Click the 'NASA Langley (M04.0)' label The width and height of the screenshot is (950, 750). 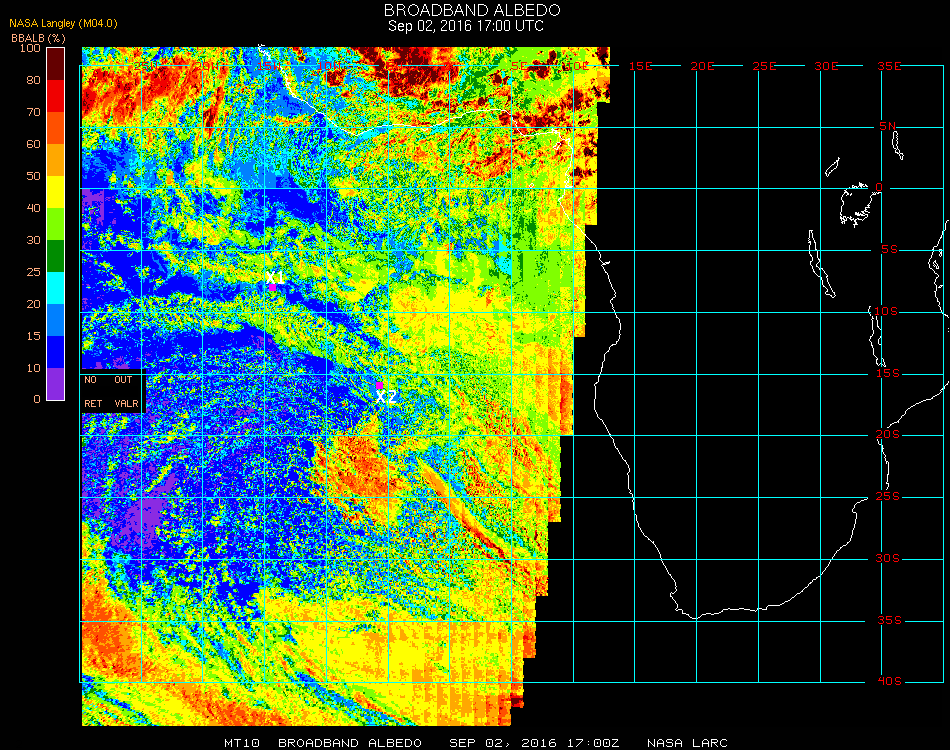pos(63,24)
